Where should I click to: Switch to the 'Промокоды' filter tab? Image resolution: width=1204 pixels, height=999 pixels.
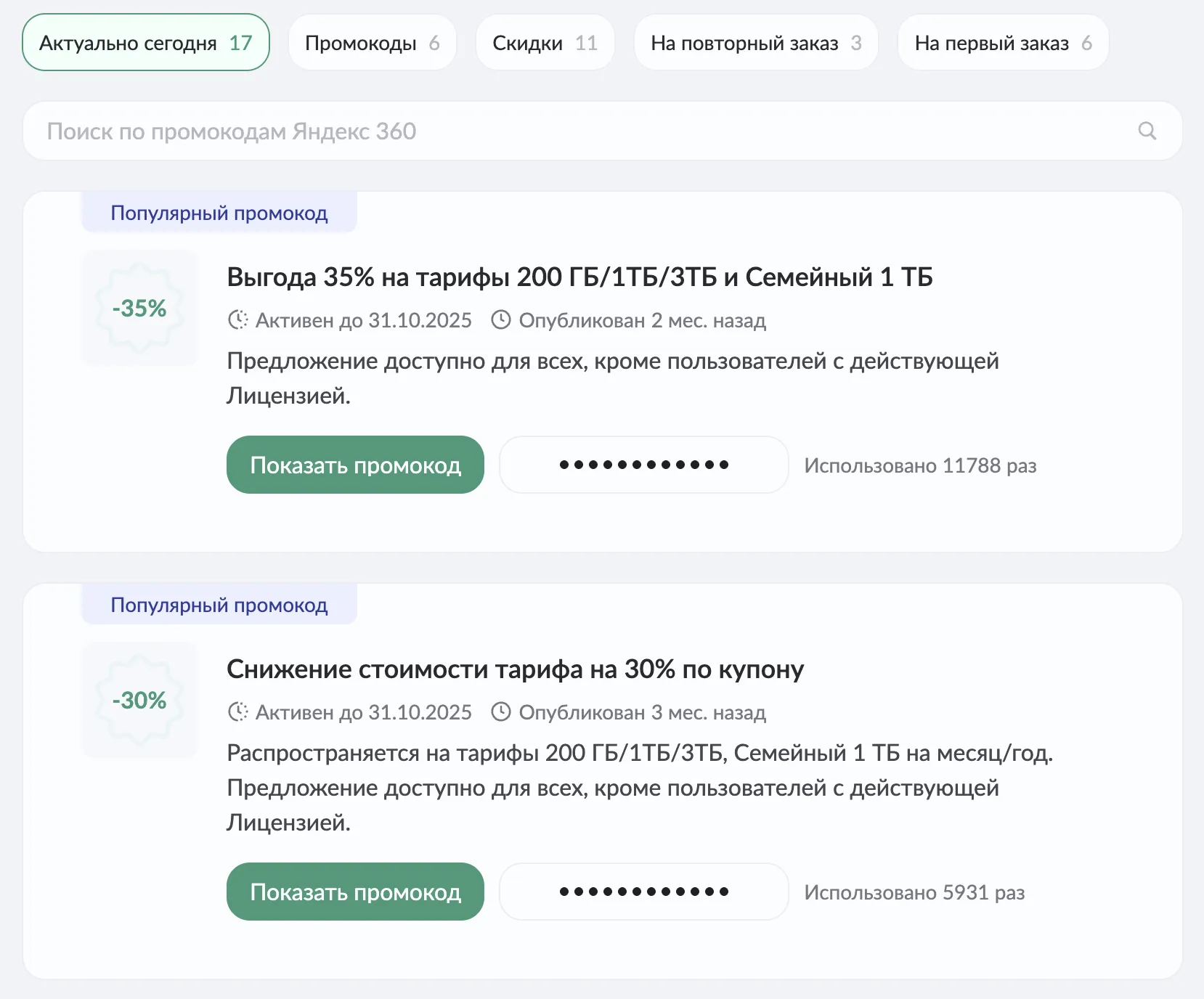click(x=372, y=42)
